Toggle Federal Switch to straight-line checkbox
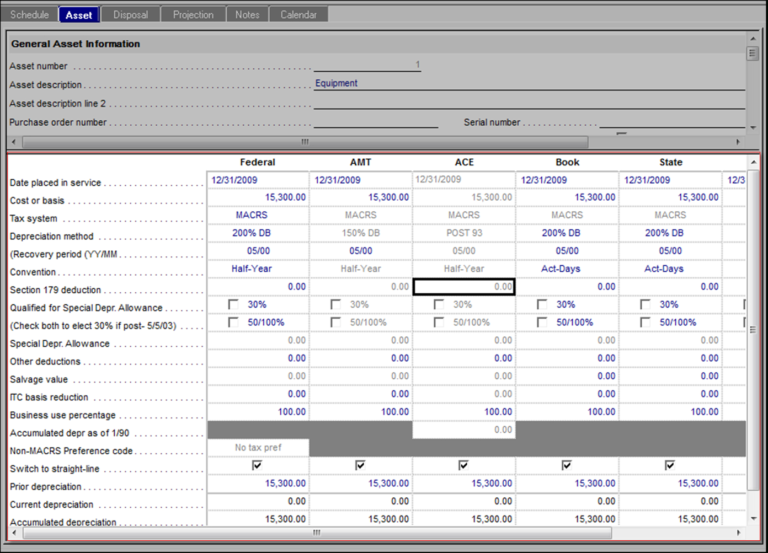This screenshot has height=553, width=768. pos(257,465)
